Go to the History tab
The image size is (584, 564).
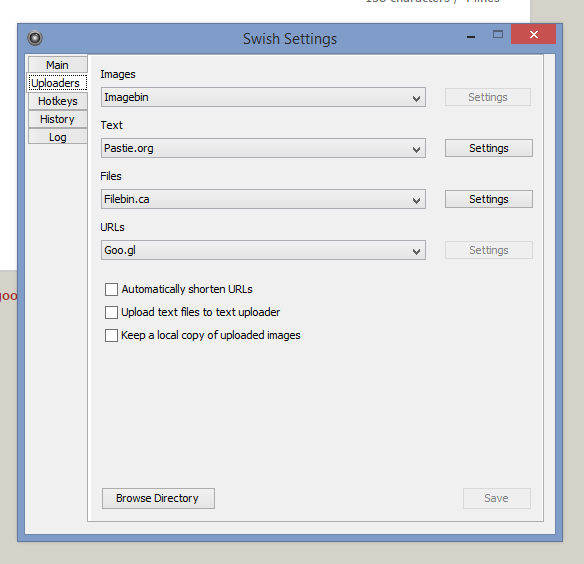click(57, 119)
